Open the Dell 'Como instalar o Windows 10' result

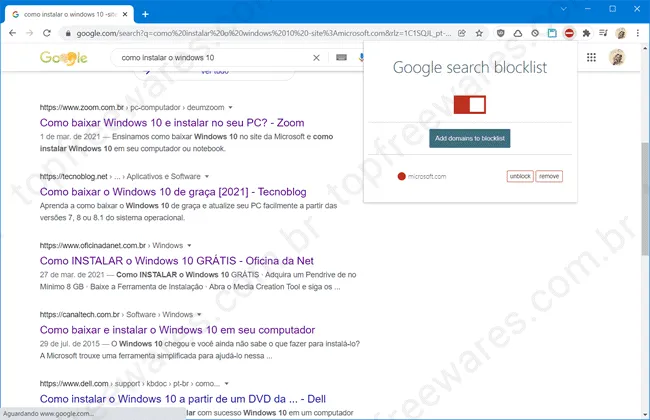[x=183, y=399]
